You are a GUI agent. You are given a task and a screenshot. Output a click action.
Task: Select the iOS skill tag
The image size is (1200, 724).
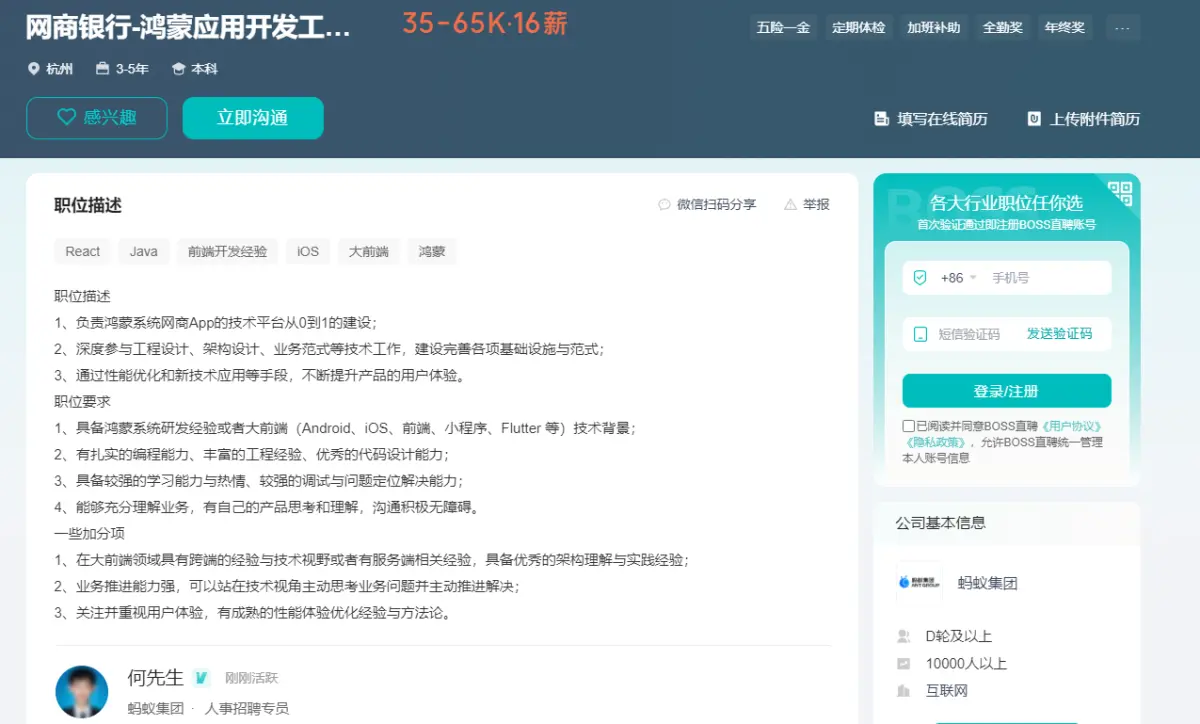(308, 251)
